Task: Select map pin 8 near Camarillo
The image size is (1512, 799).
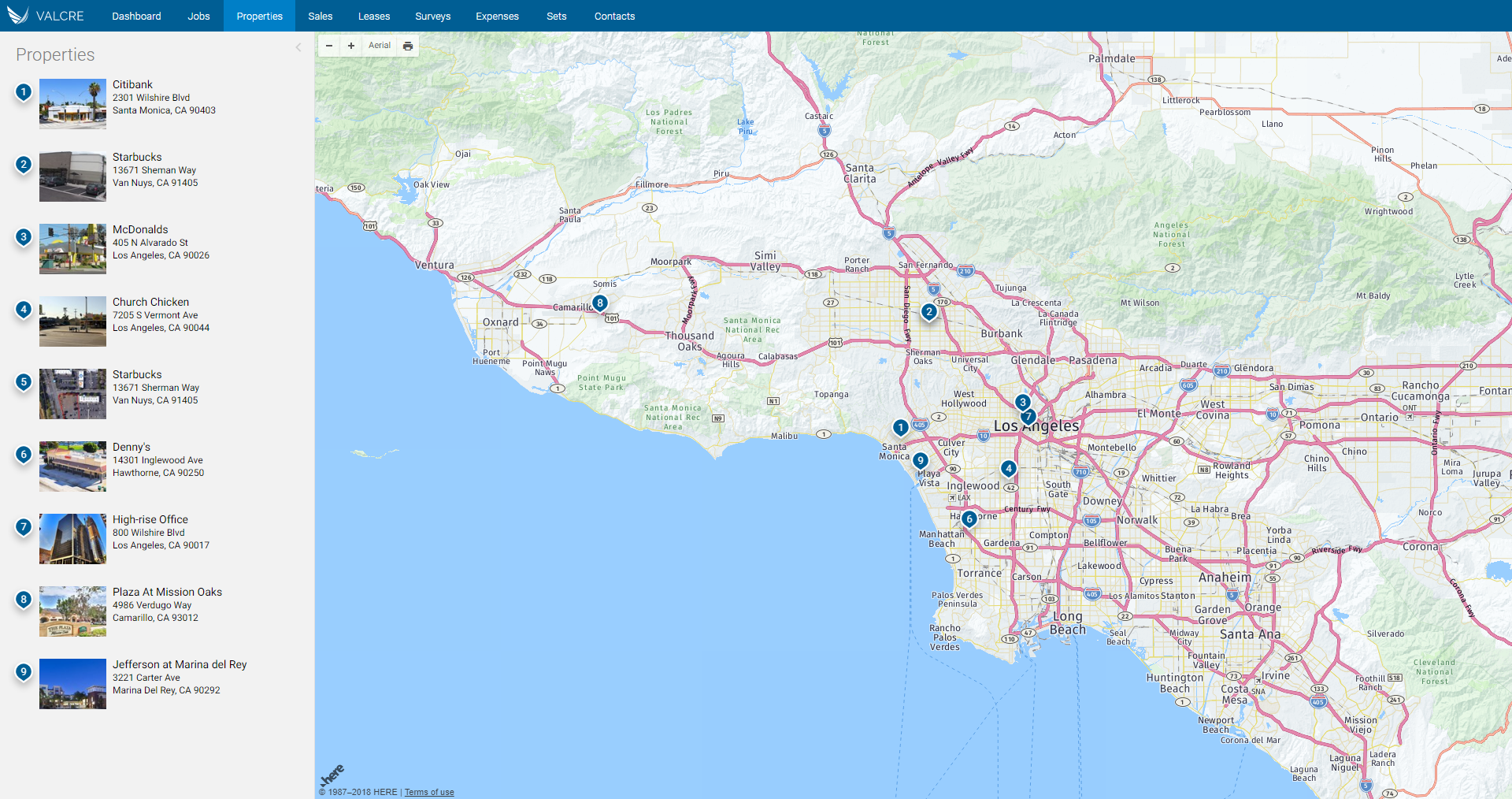Action: coord(600,303)
